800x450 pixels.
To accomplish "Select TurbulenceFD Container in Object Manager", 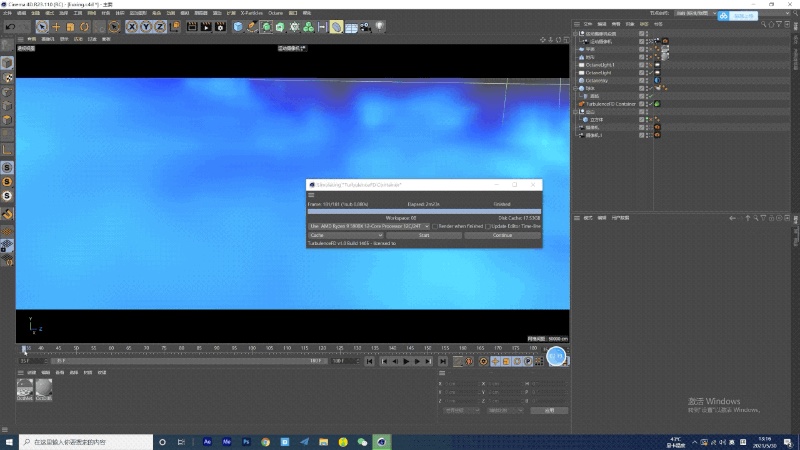I will [x=611, y=104].
